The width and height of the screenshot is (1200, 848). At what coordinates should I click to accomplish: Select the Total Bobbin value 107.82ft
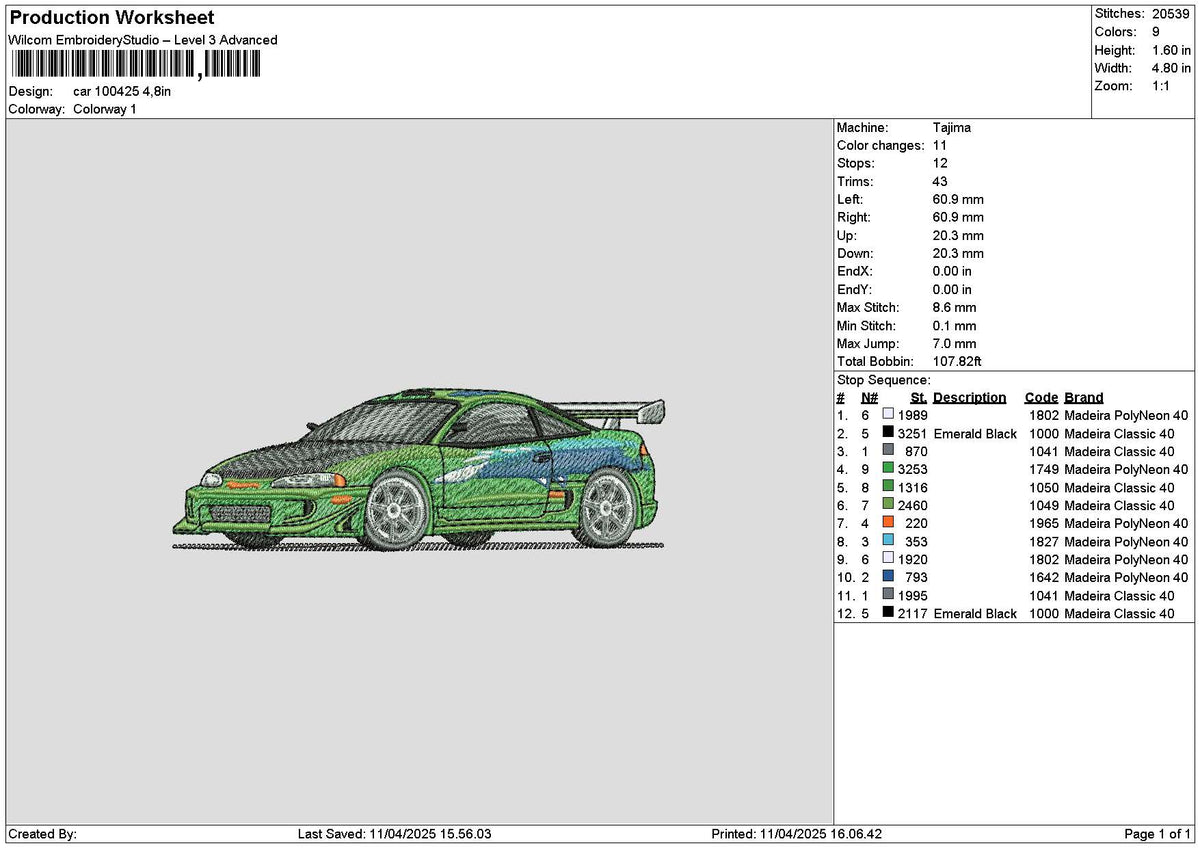point(958,361)
